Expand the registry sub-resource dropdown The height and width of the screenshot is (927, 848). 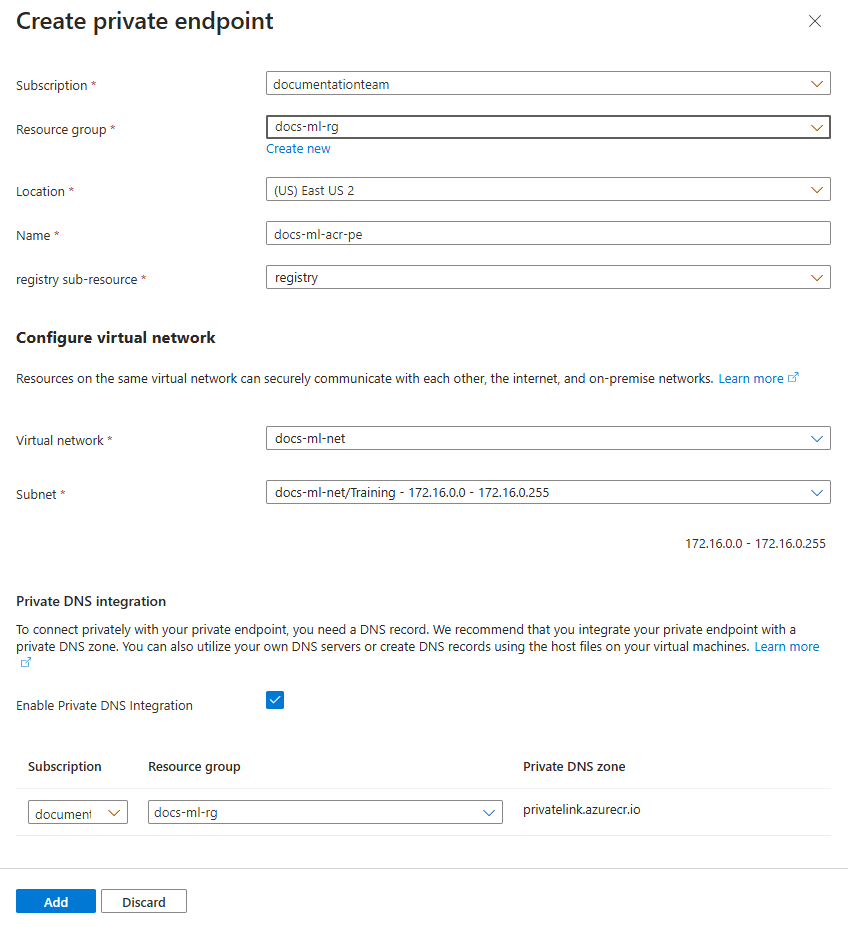tap(818, 277)
